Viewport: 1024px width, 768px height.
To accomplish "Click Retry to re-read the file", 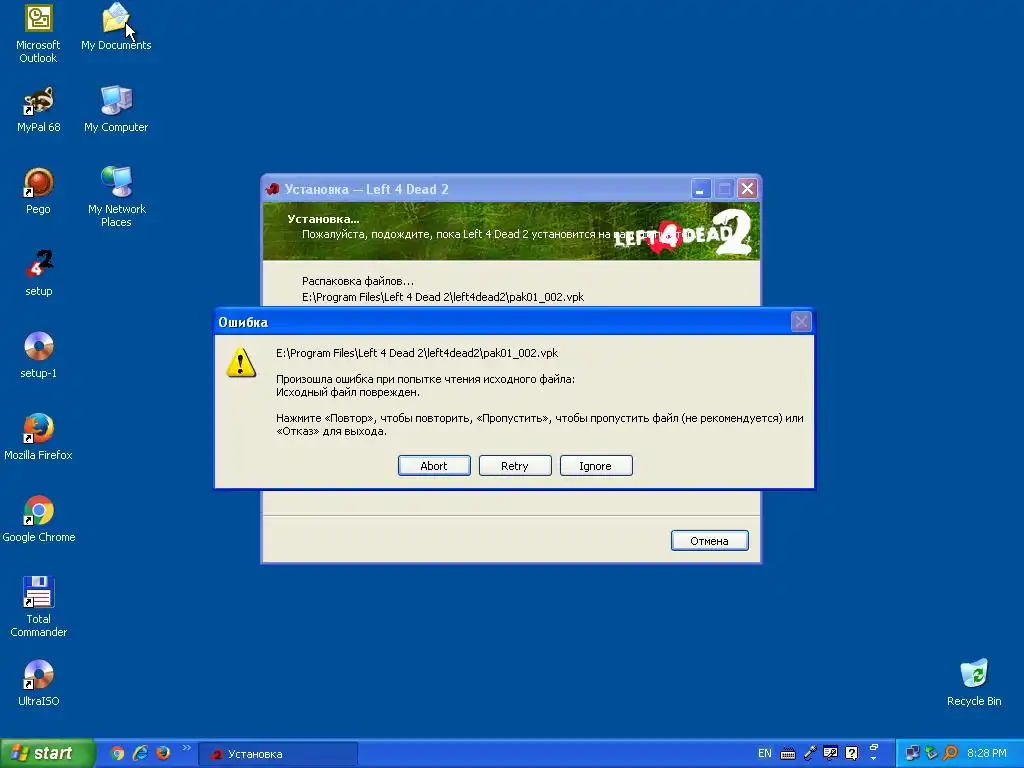I will click(515, 466).
